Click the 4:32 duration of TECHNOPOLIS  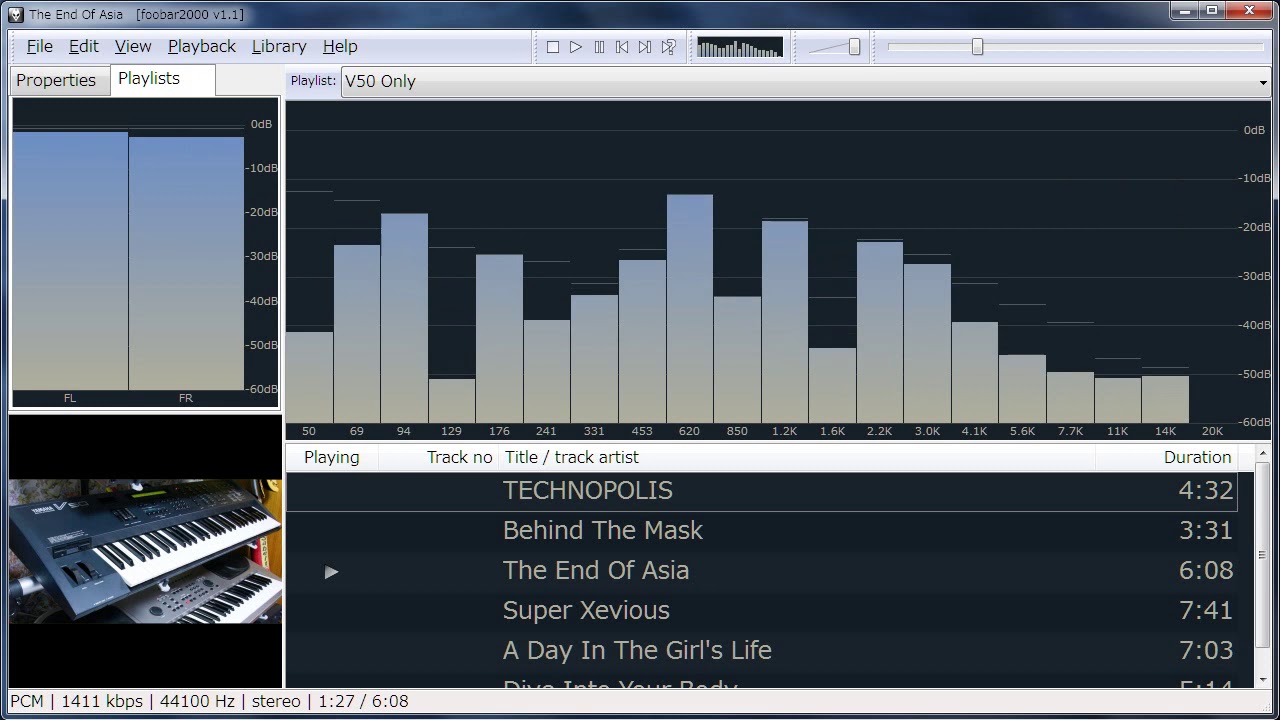1206,491
